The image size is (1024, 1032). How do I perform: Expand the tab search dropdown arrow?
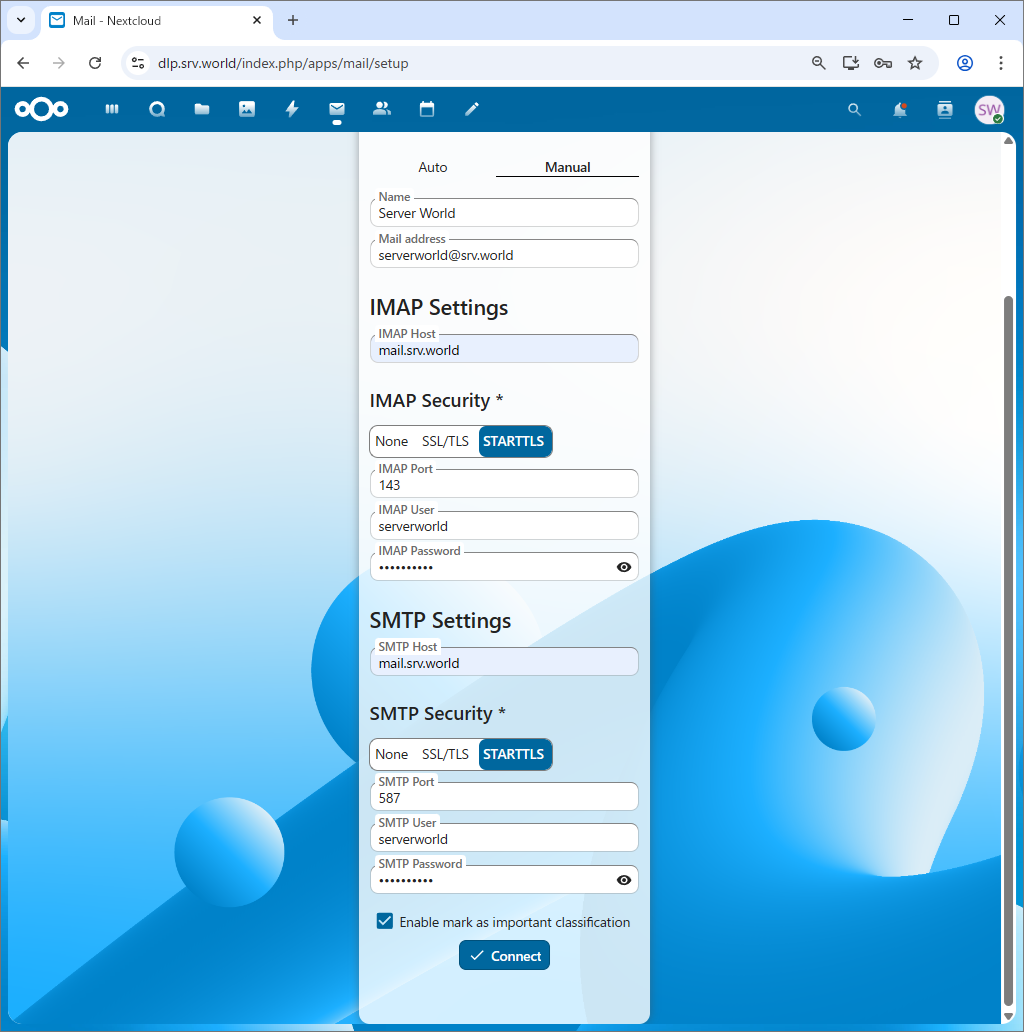click(21, 20)
